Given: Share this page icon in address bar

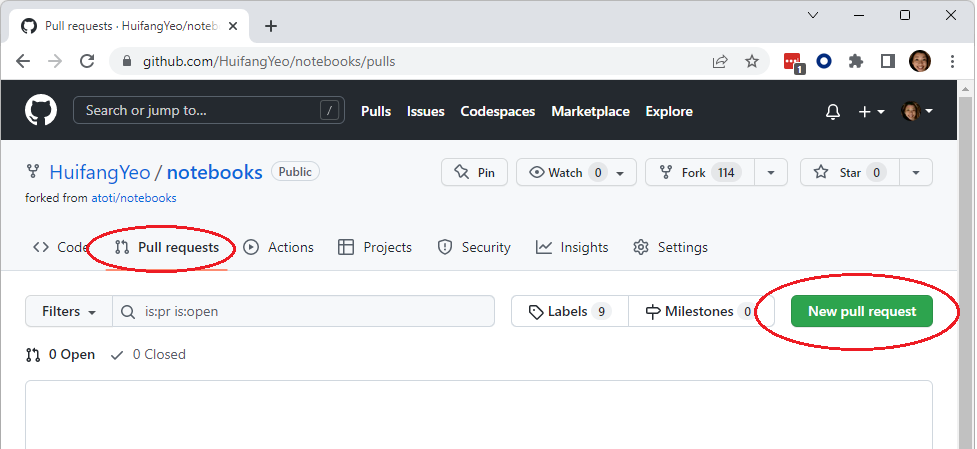Looking at the screenshot, I should point(720,61).
